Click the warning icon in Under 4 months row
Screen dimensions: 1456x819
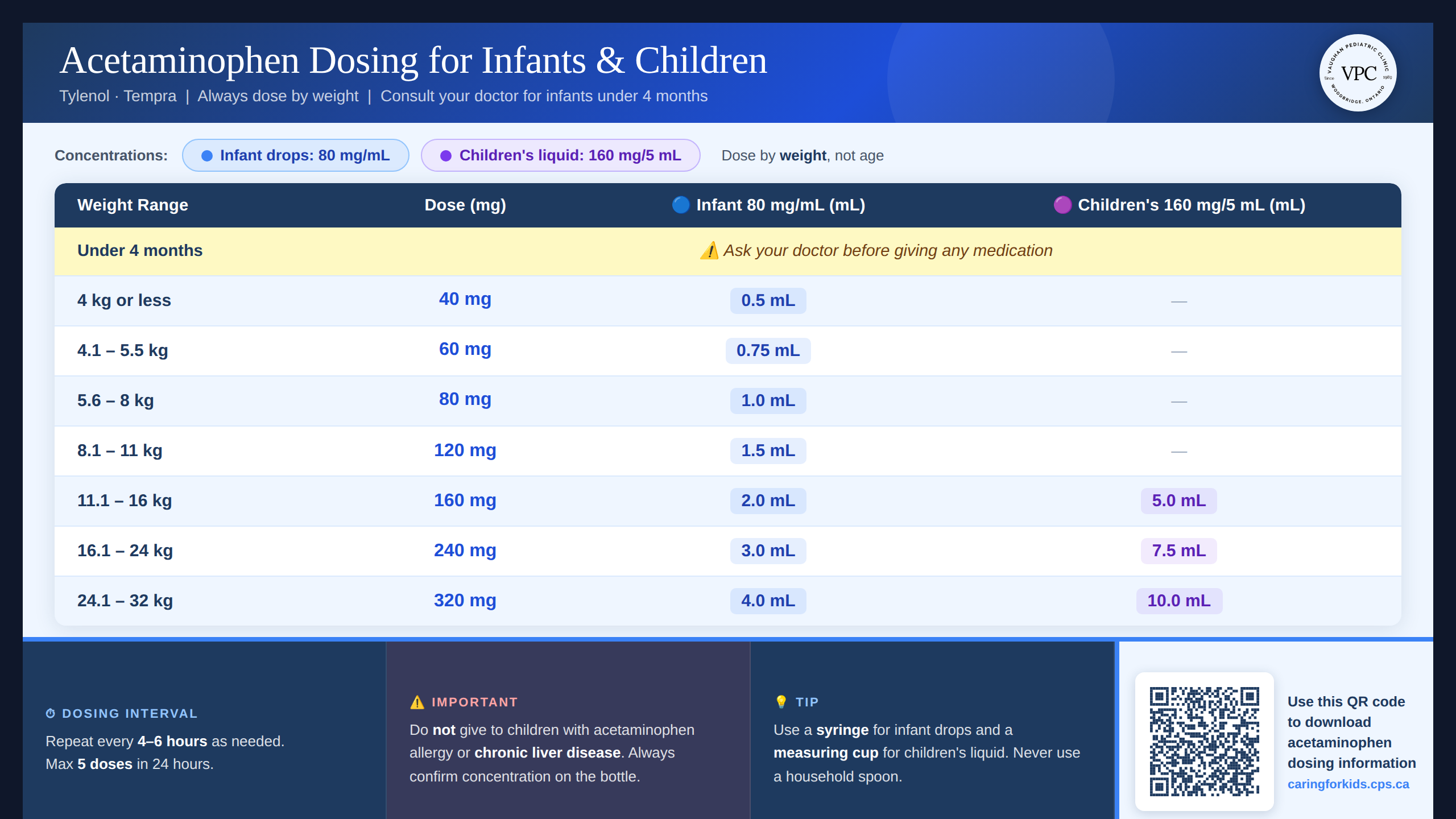tap(709, 250)
